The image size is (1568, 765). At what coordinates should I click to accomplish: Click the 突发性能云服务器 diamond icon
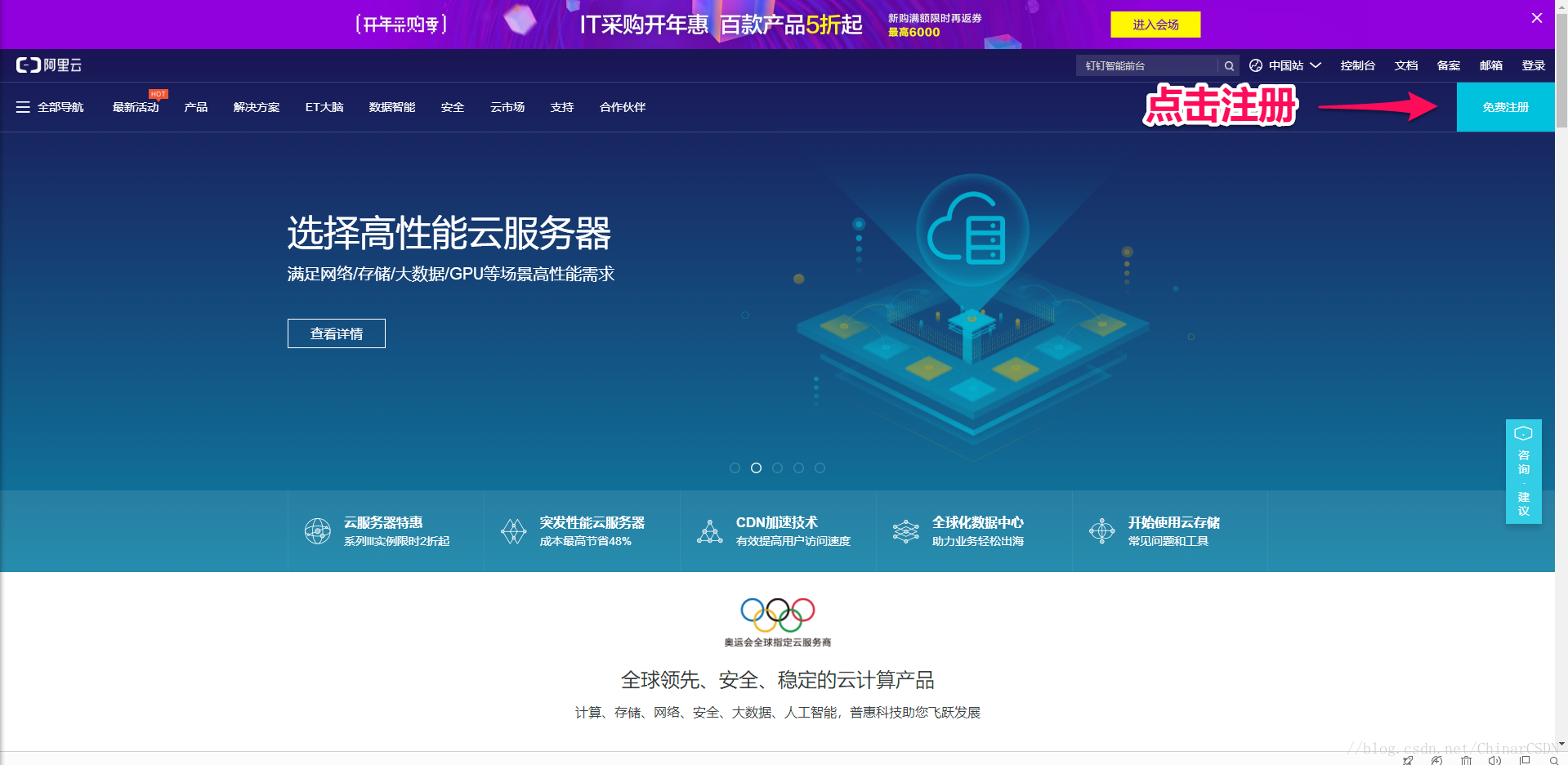point(513,531)
